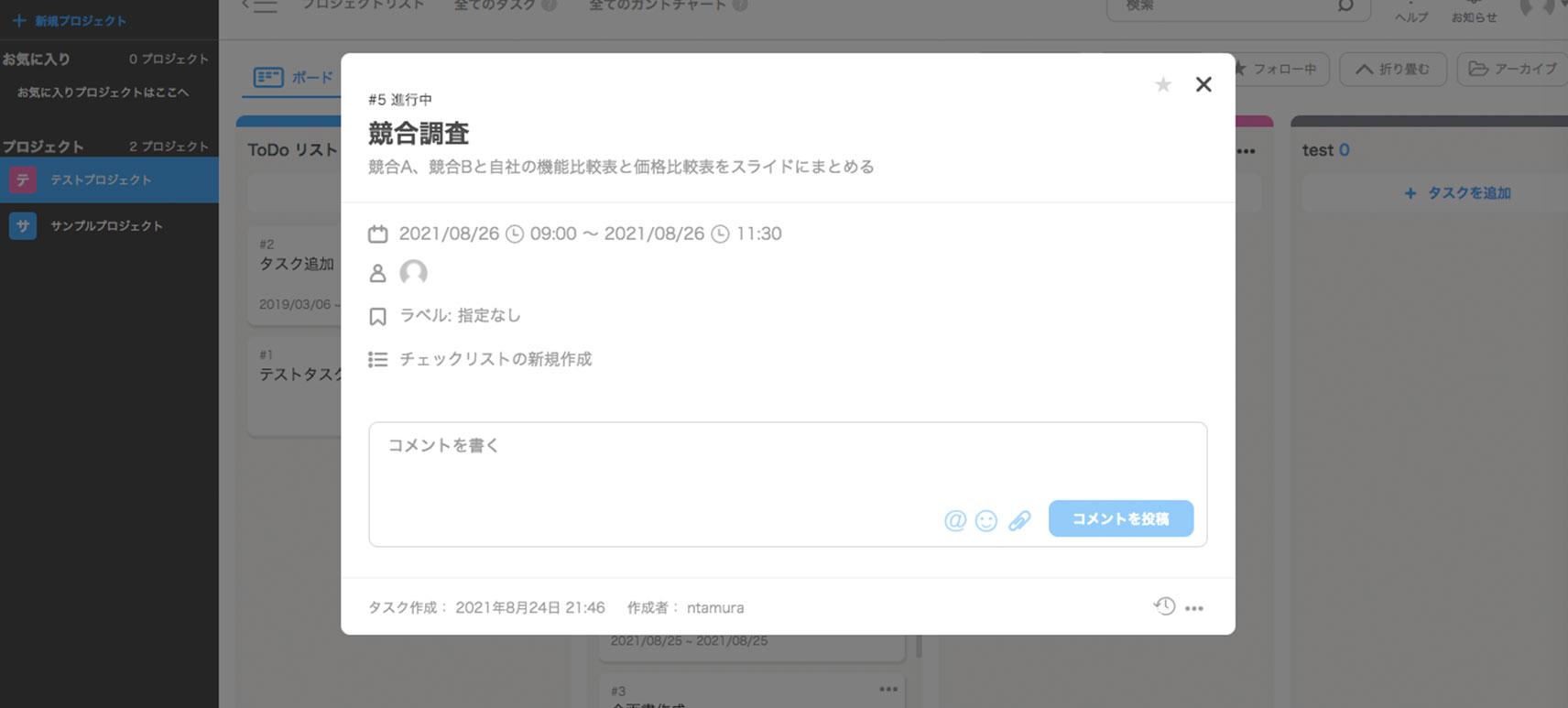
Task: Select サンプルプロジェクト in the sidebar
Action: [x=109, y=225]
